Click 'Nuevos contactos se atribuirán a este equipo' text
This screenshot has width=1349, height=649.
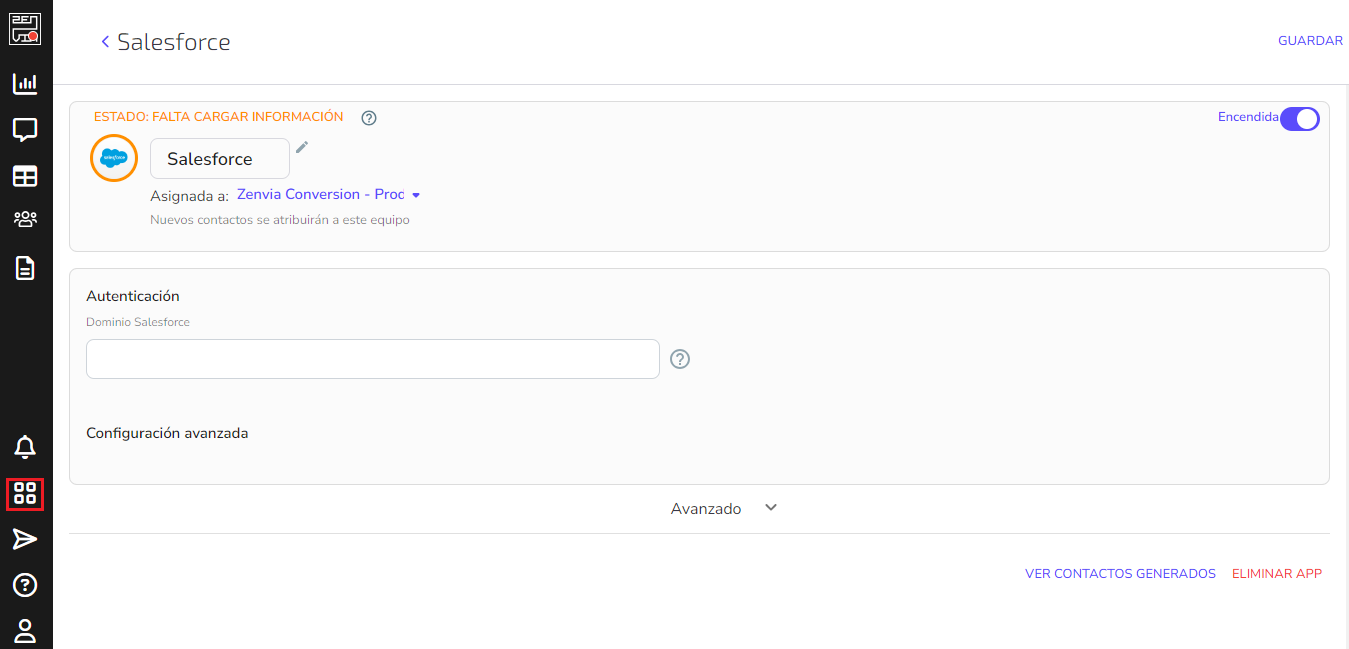pyautogui.click(x=280, y=220)
